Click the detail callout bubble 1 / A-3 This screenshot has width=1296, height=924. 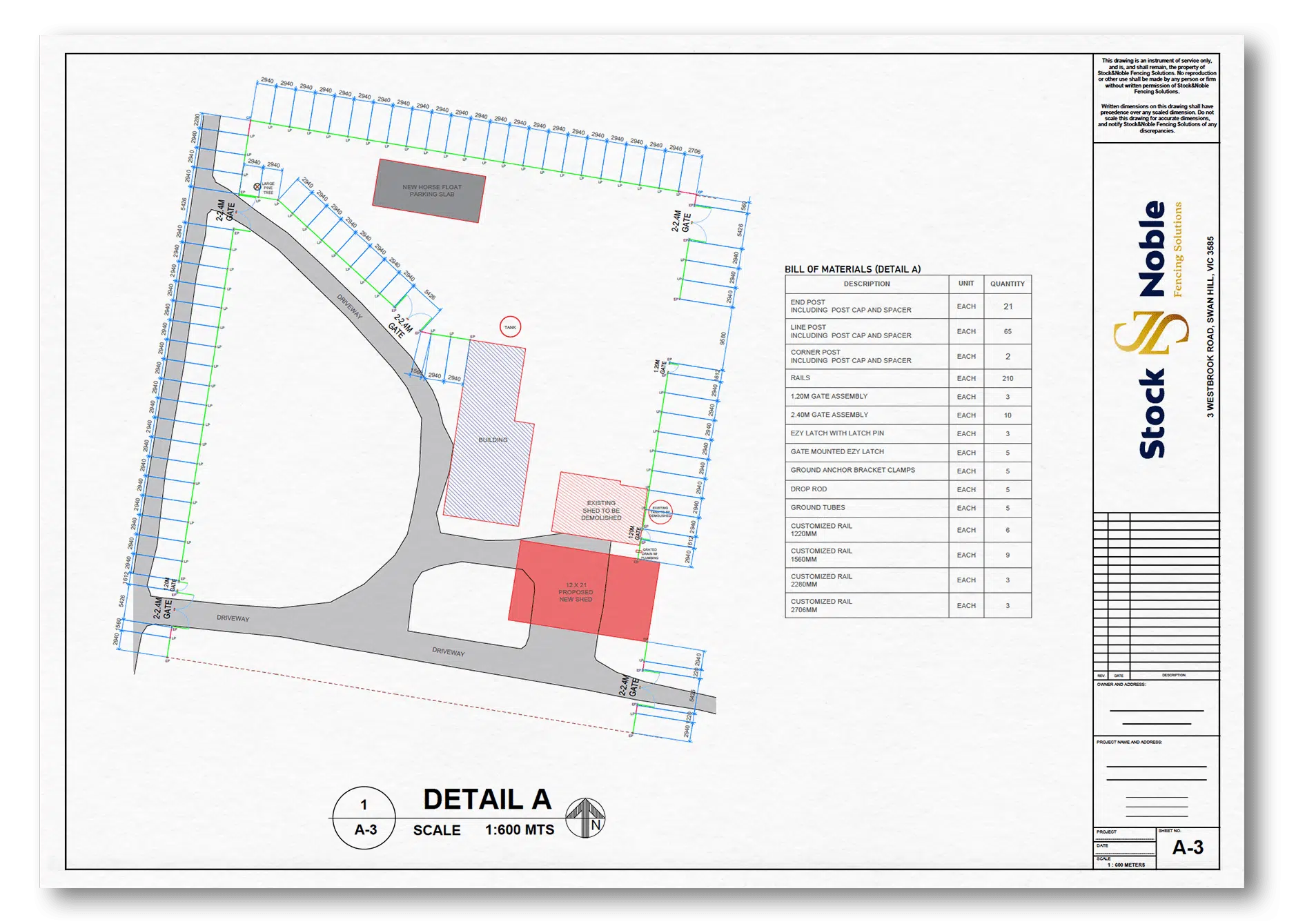pyautogui.click(x=364, y=818)
